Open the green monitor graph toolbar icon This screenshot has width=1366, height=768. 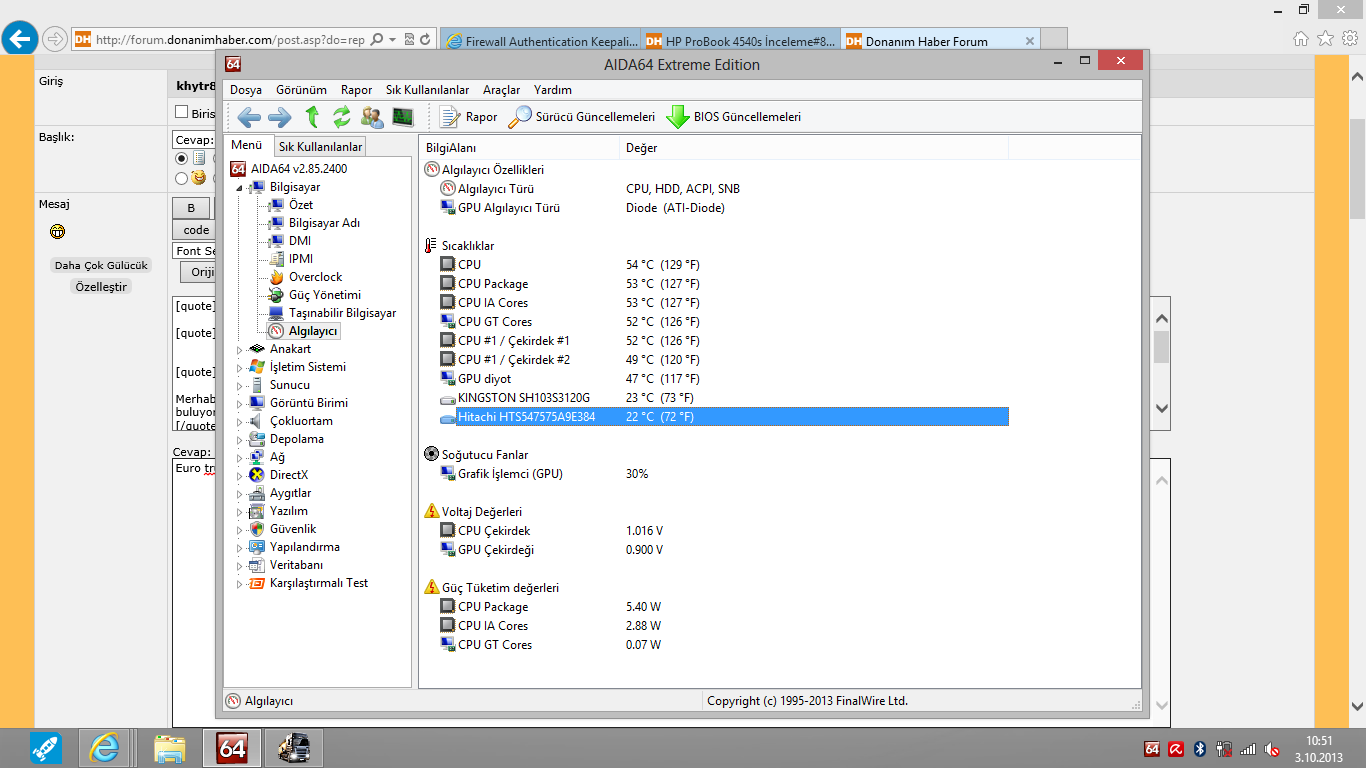403,117
